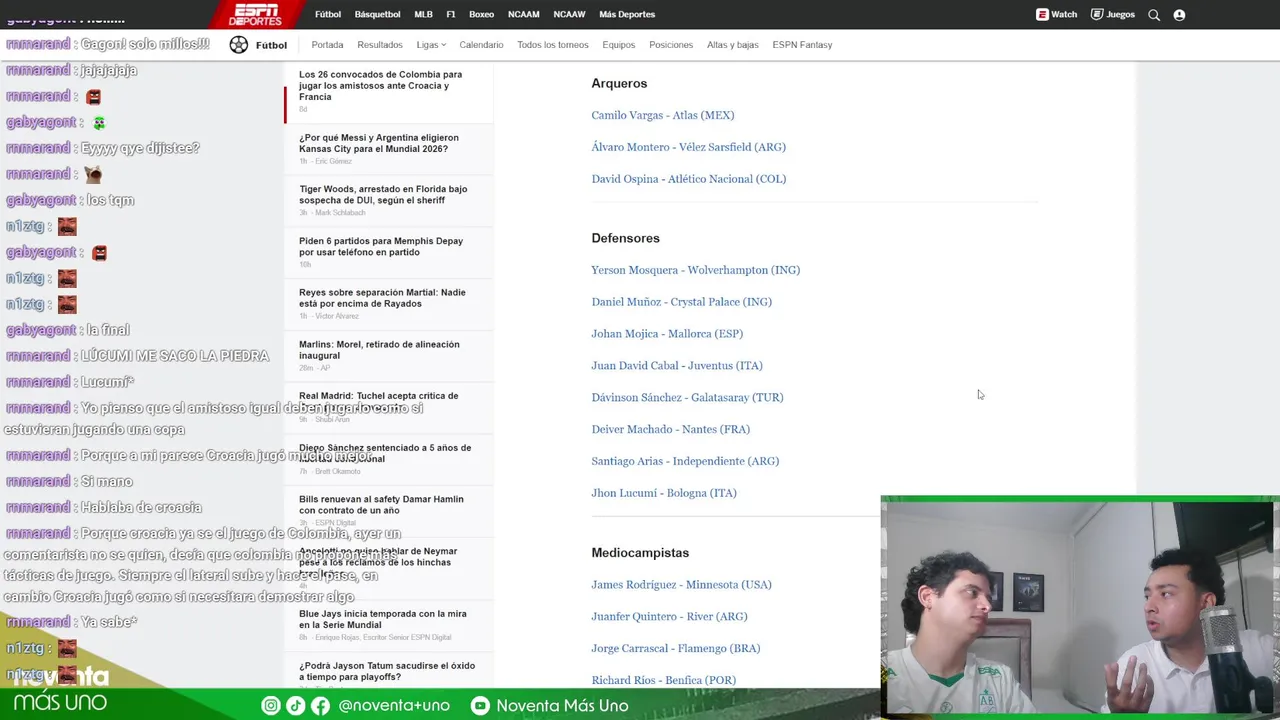Open ESPN Fantasy link

(x=802, y=45)
